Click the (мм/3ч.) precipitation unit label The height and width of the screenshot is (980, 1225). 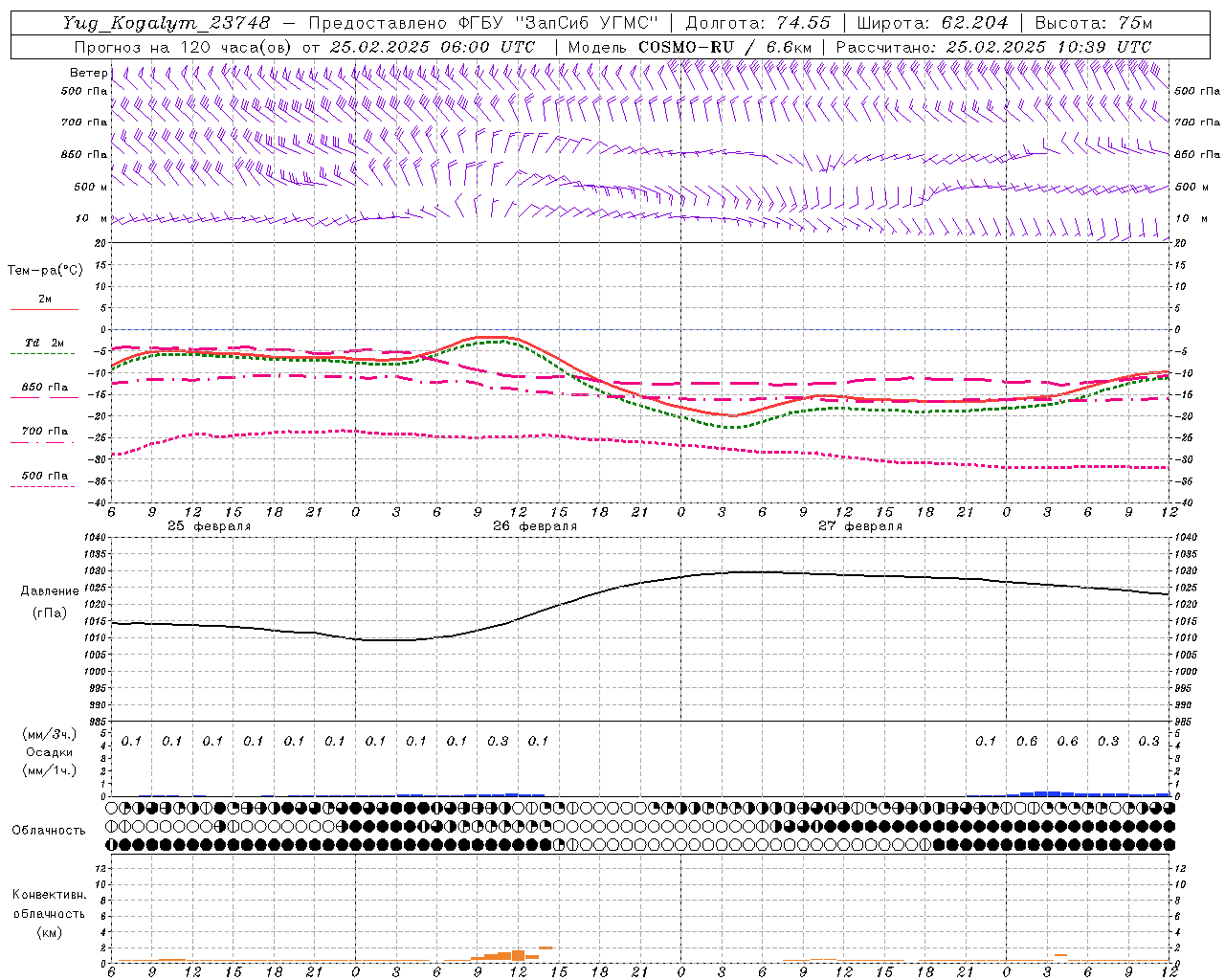50,735
